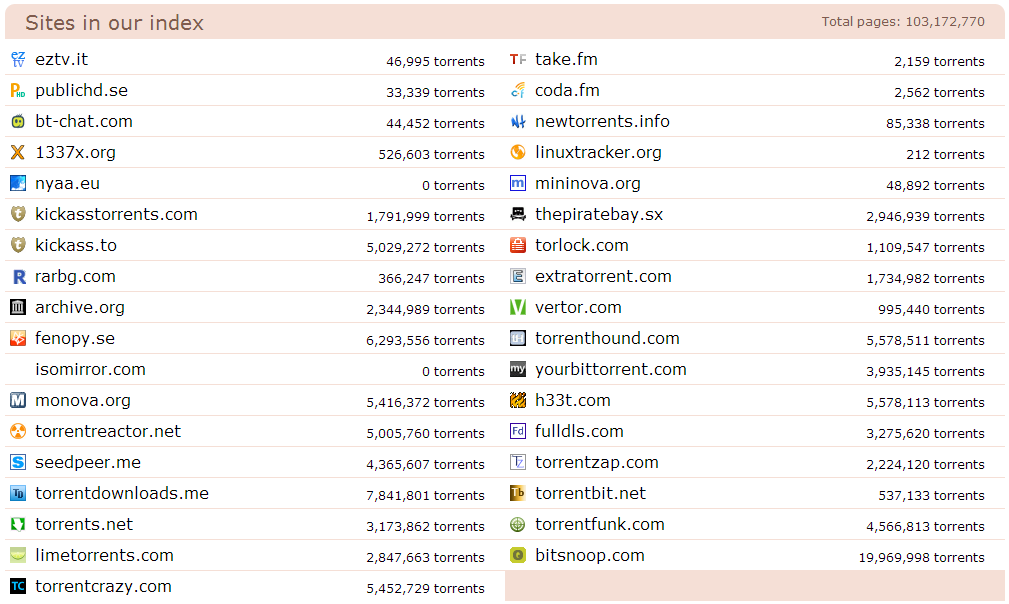This screenshot has height=604, width=1009.
Task: Open the yourbittorrent.com link
Action: 611,369
